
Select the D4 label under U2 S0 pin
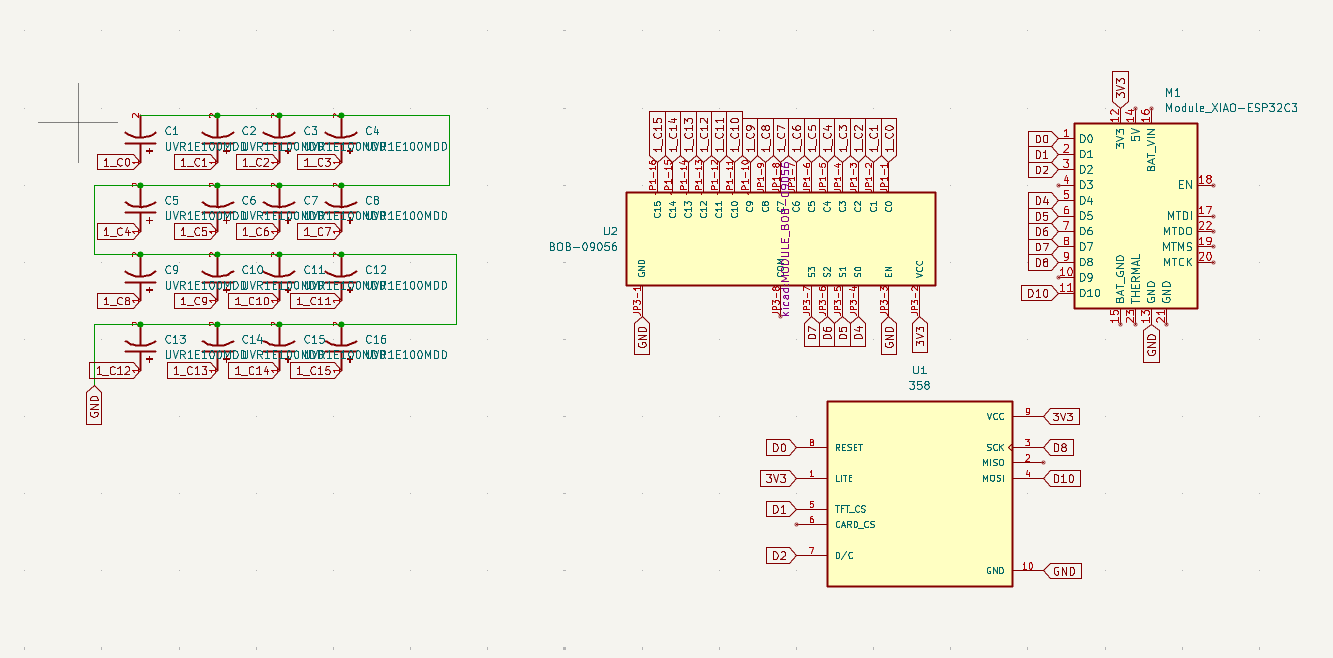click(858, 333)
